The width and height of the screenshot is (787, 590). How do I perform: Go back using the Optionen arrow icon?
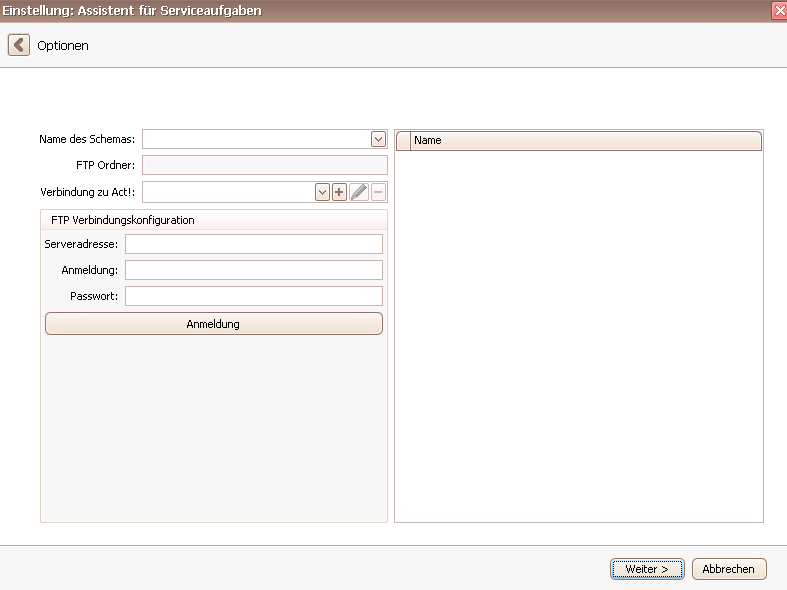pos(19,45)
